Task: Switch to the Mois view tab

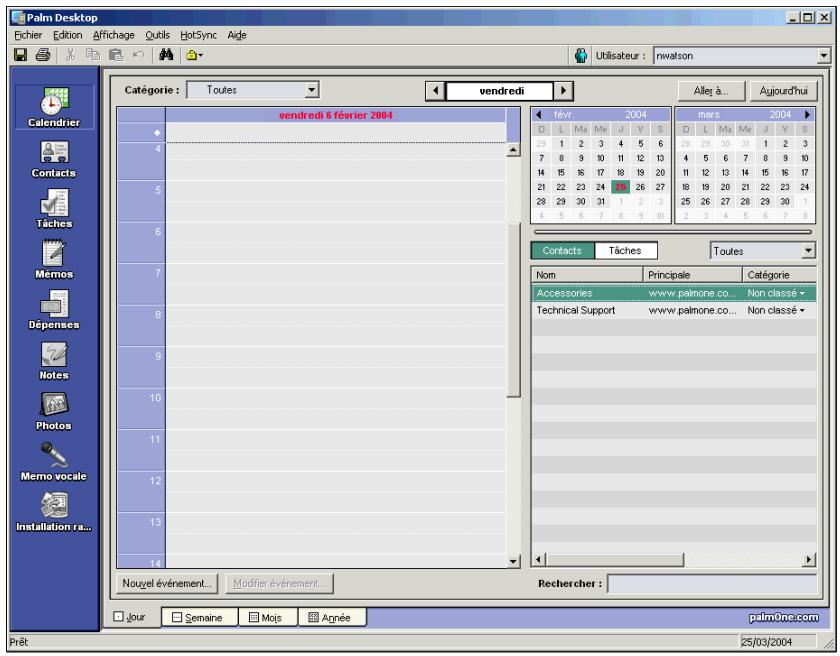Action: click(x=267, y=617)
